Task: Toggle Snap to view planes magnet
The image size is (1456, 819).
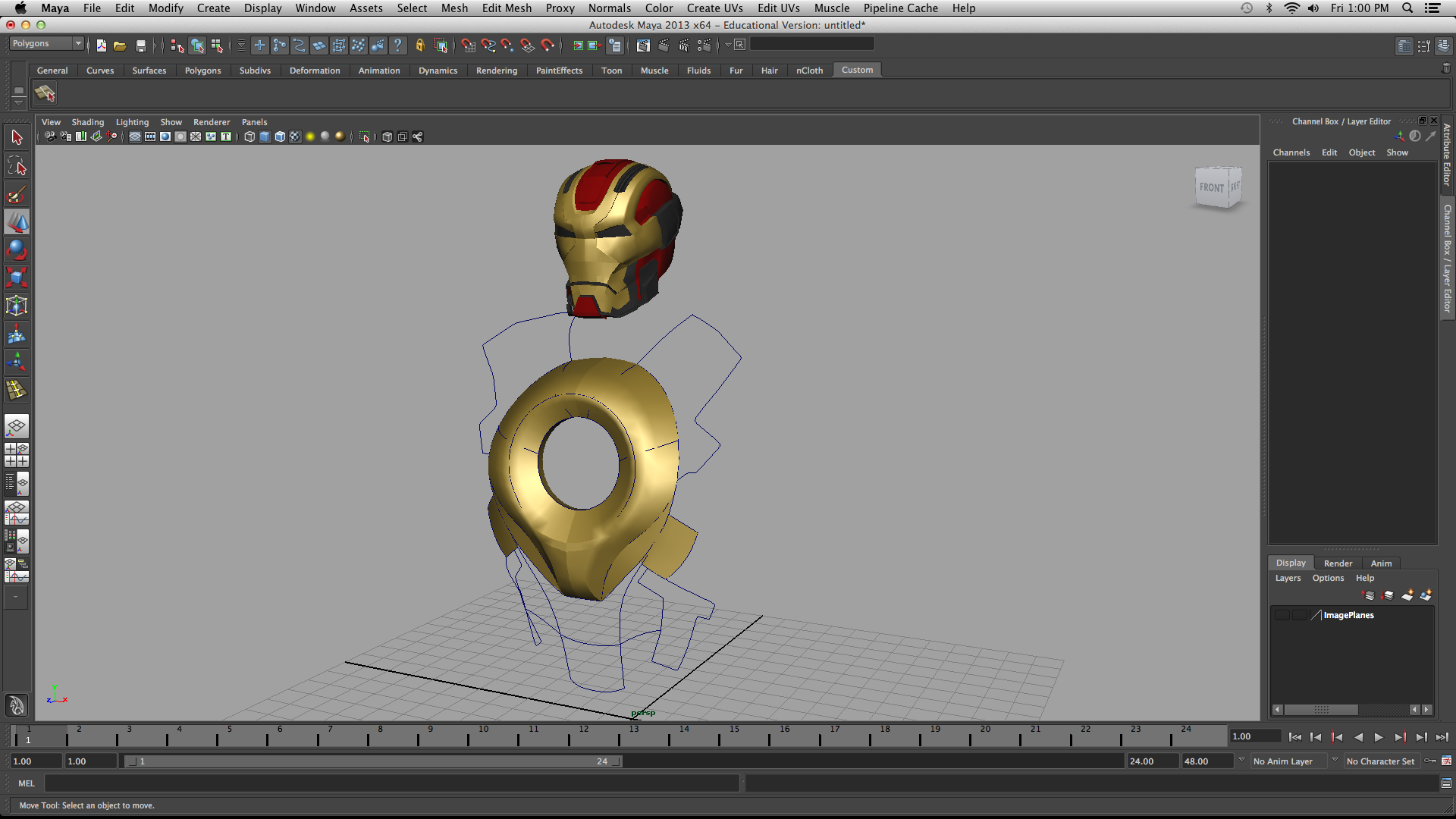Action: (527, 45)
